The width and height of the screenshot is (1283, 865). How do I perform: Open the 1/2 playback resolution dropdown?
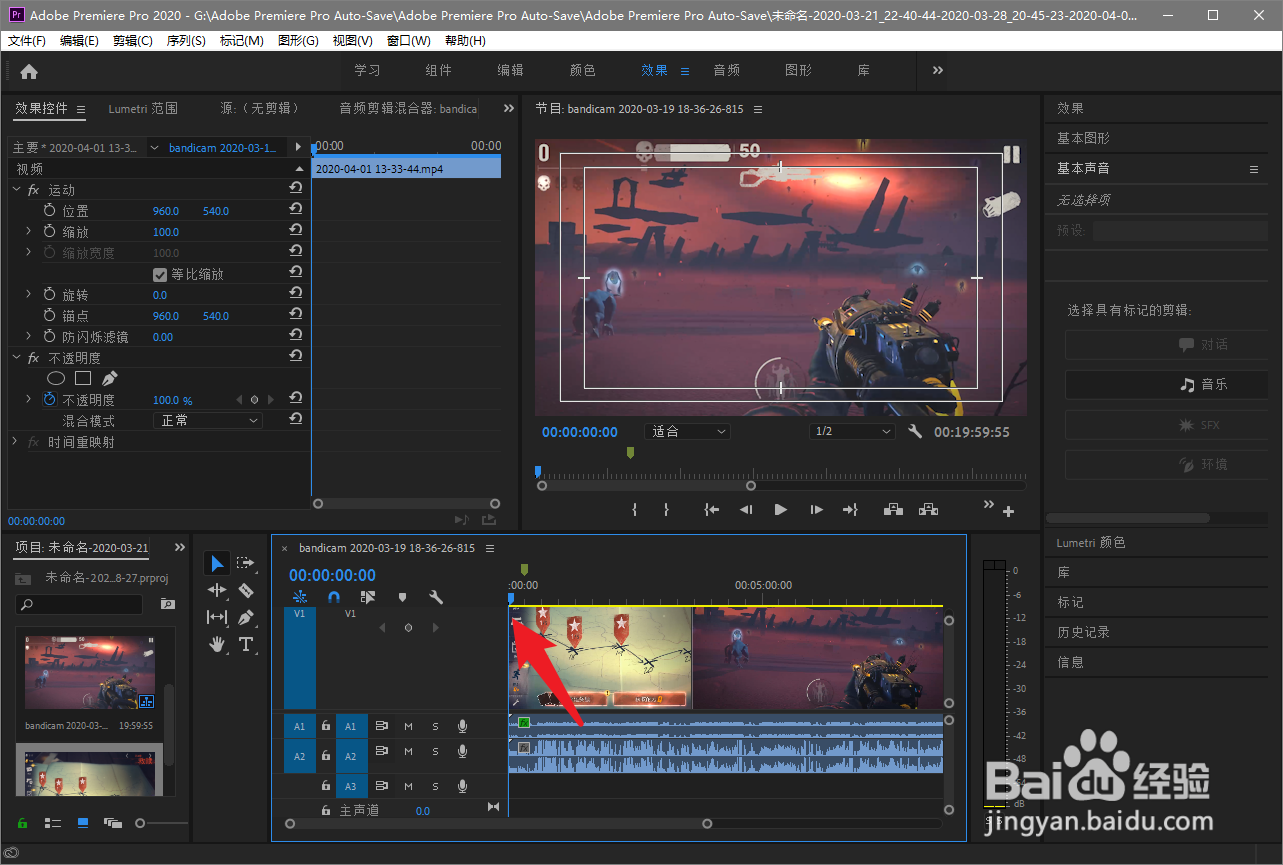coord(852,432)
